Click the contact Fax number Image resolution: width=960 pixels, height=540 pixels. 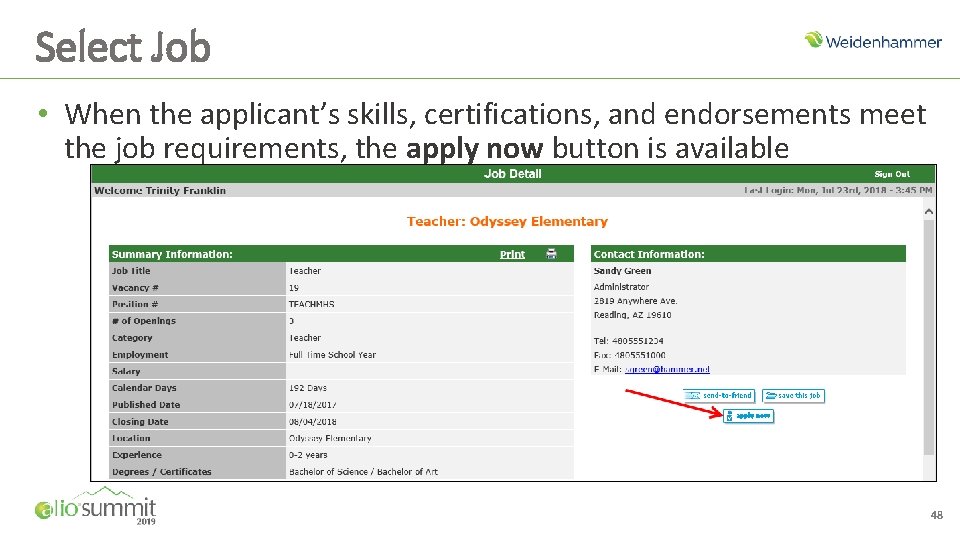coord(629,355)
